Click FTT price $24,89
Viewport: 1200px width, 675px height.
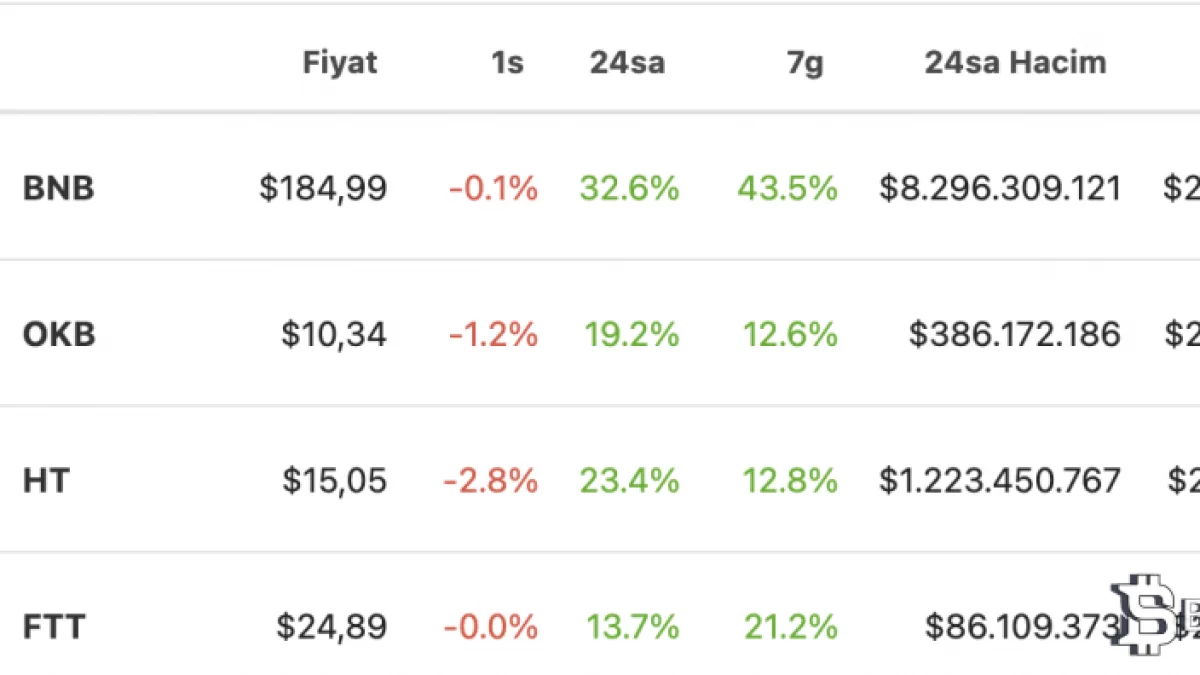pyautogui.click(x=332, y=628)
